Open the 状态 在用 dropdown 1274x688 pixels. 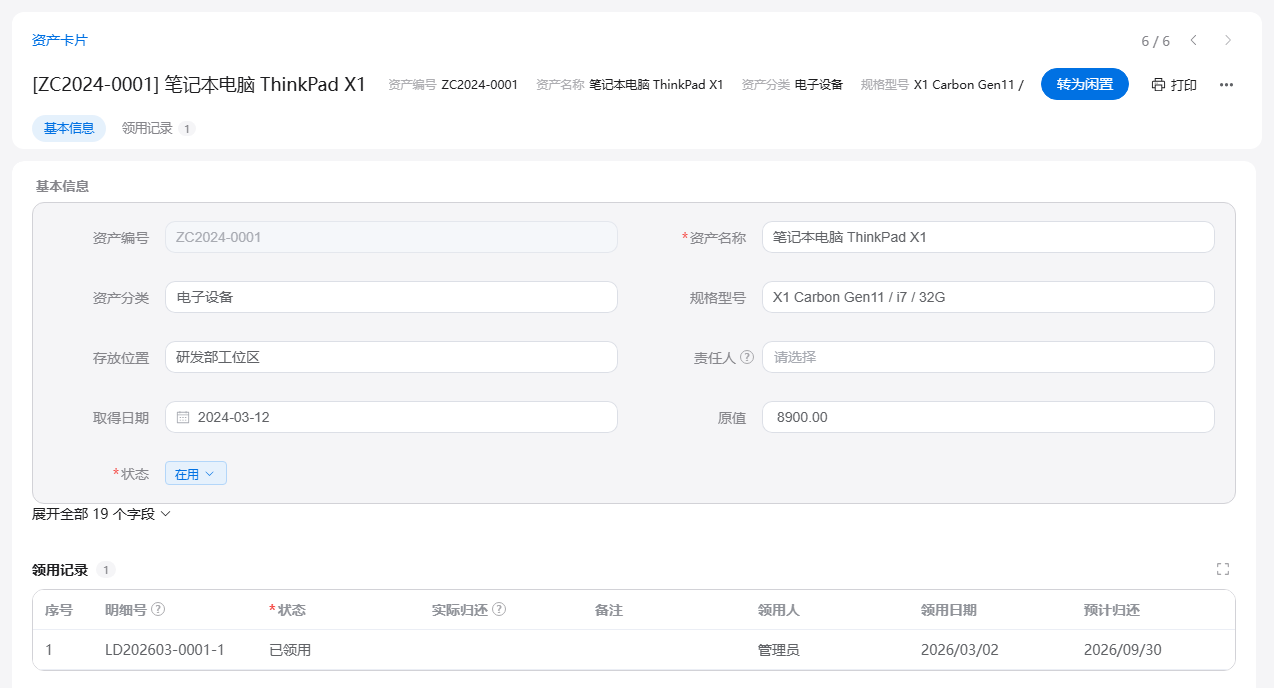tap(196, 474)
